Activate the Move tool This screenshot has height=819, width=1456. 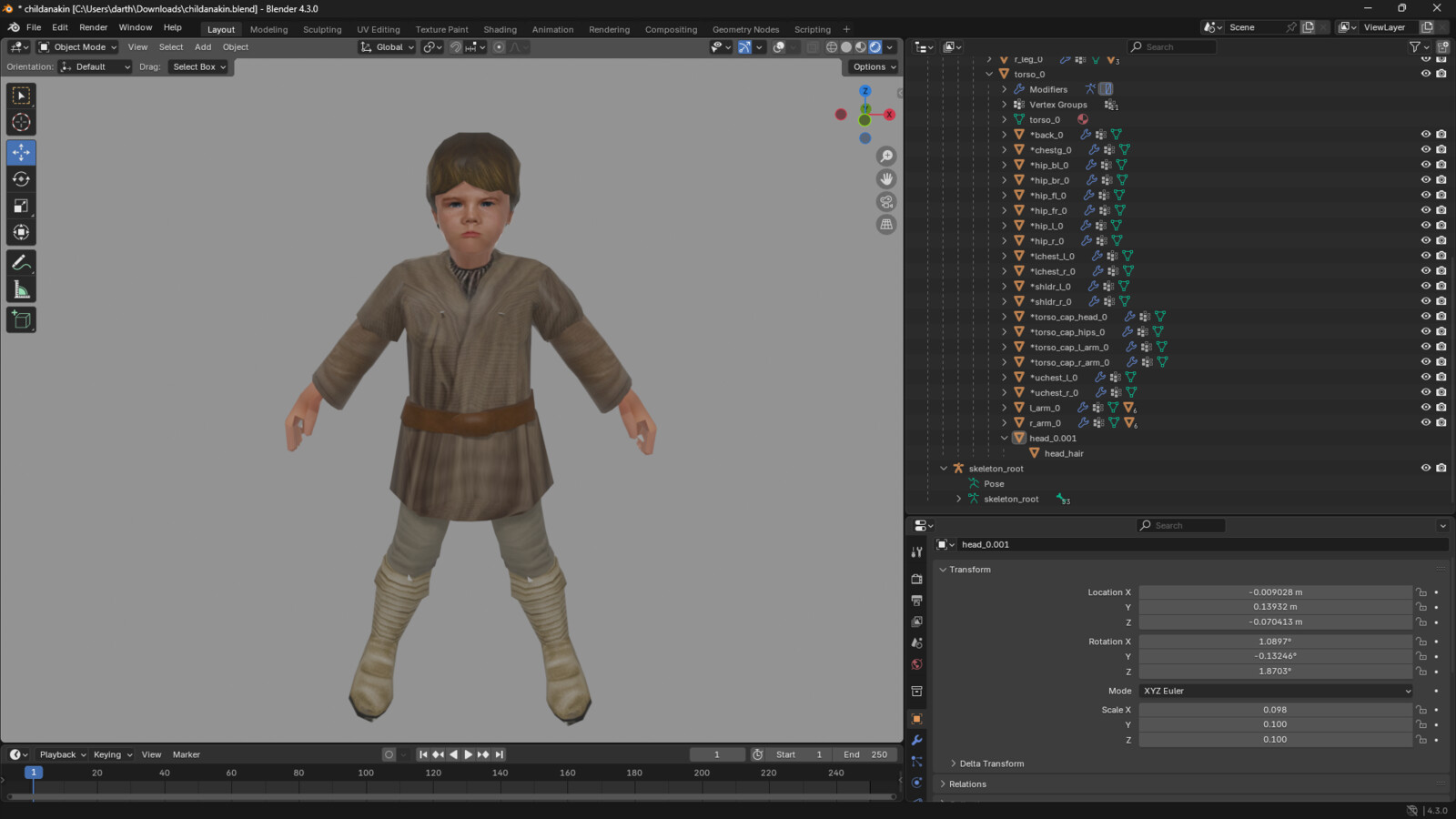(x=21, y=152)
